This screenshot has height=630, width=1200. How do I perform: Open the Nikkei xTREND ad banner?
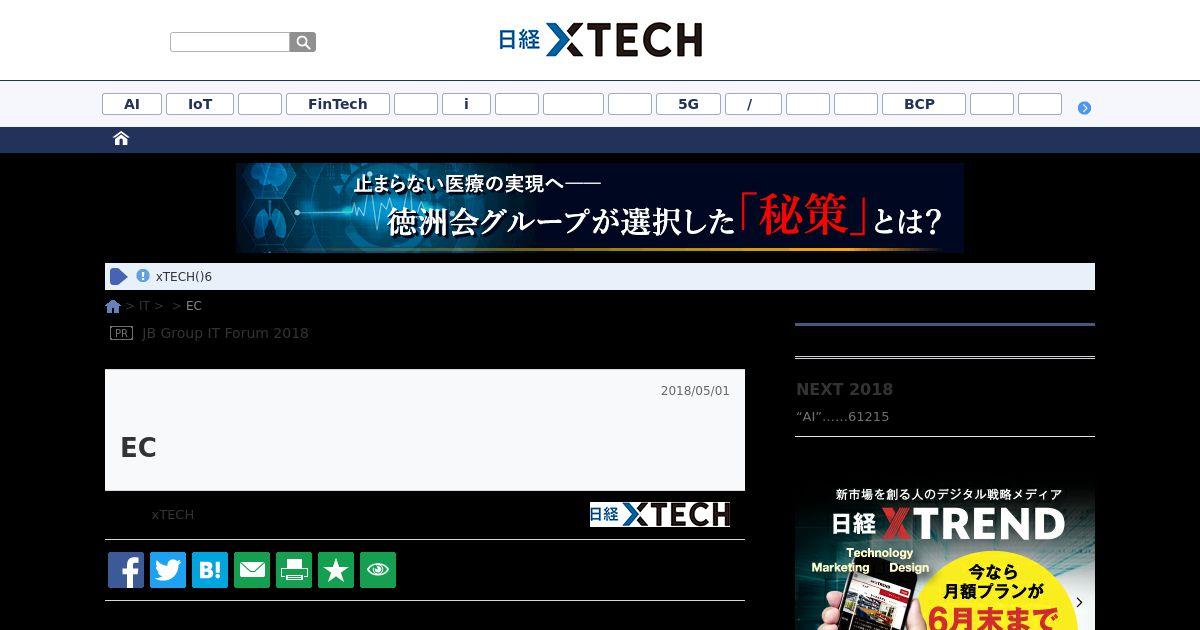click(x=945, y=556)
